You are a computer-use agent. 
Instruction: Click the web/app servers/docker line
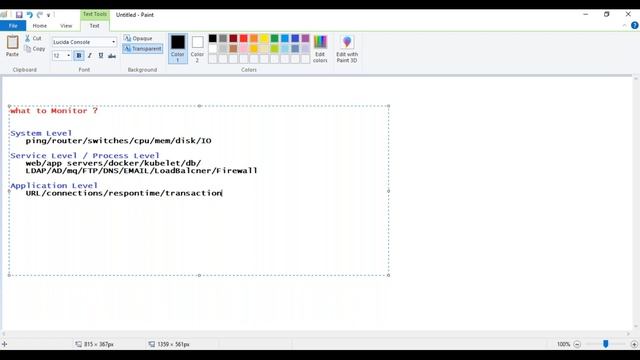click(x=113, y=163)
